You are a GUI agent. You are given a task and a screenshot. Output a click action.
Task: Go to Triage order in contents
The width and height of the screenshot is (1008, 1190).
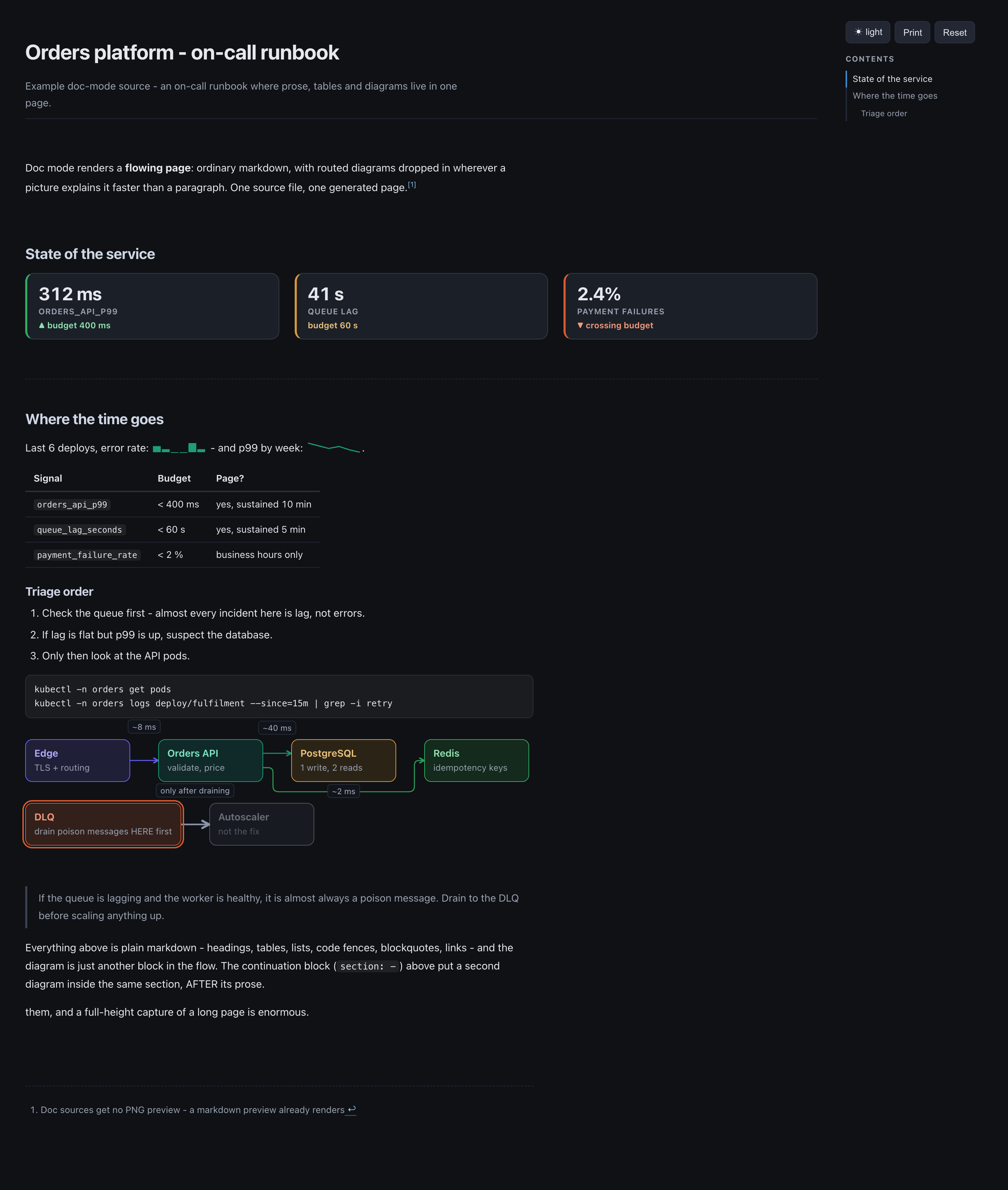(884, 113)
